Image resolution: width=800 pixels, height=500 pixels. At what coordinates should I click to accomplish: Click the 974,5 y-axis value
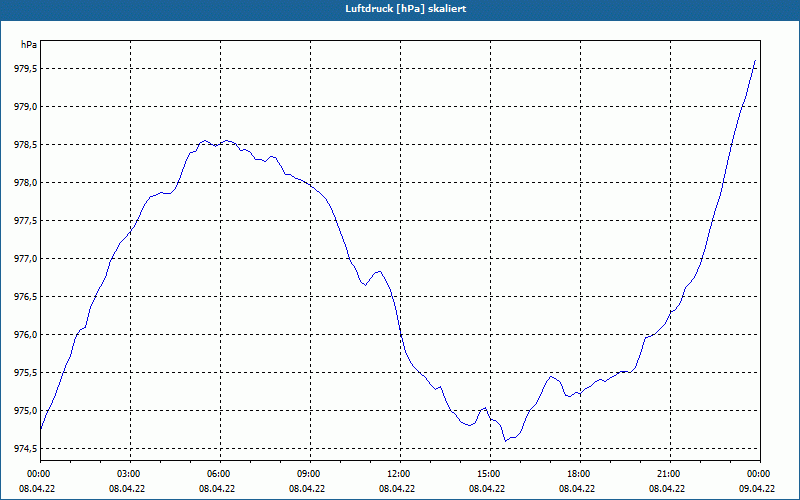(26, 448)
